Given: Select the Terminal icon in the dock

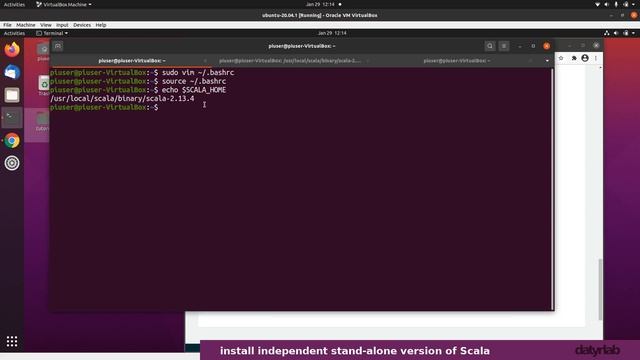Looking at the screenshot, I should tap(12, 118).
